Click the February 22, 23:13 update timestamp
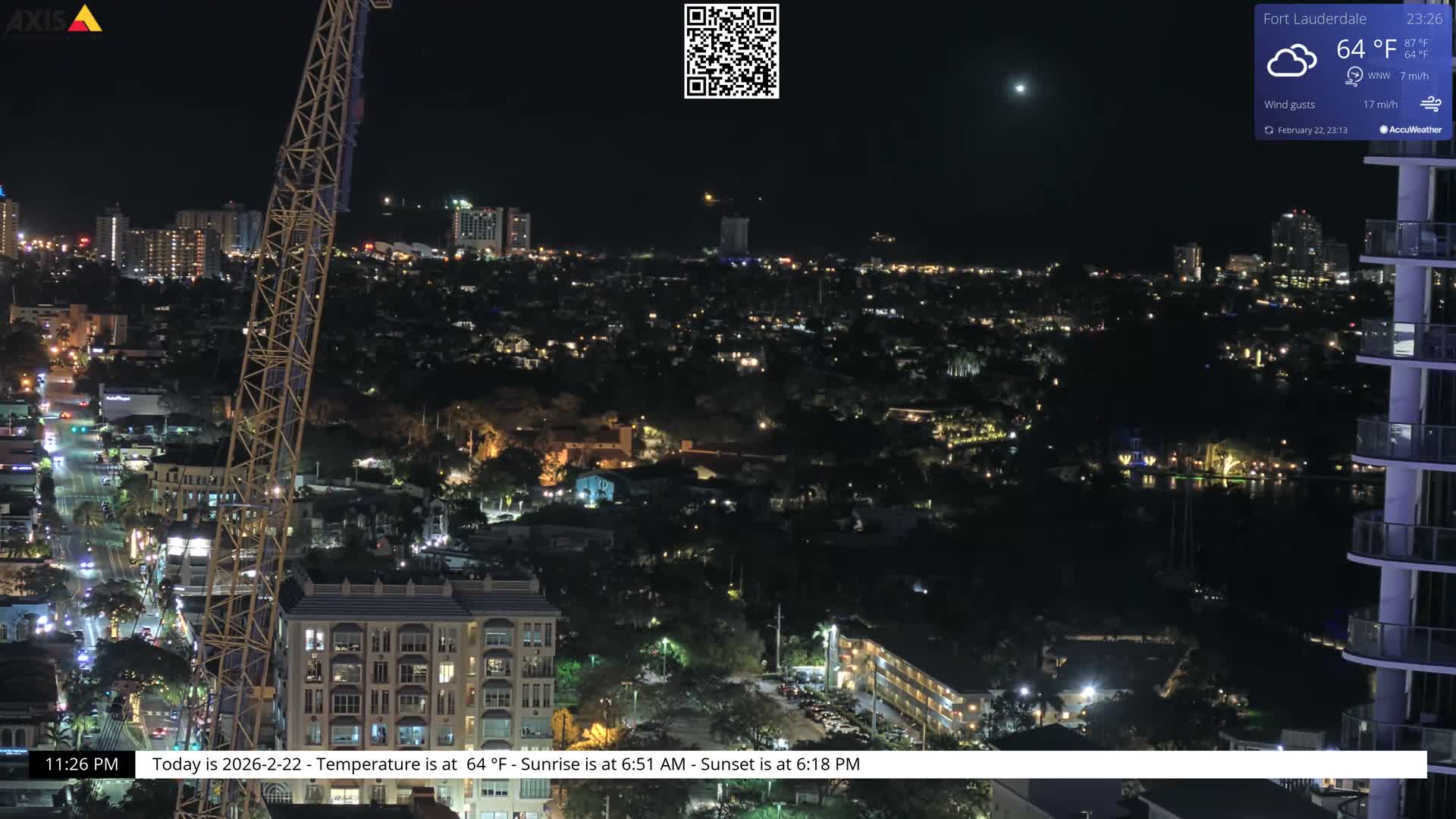 point(1312,130)
